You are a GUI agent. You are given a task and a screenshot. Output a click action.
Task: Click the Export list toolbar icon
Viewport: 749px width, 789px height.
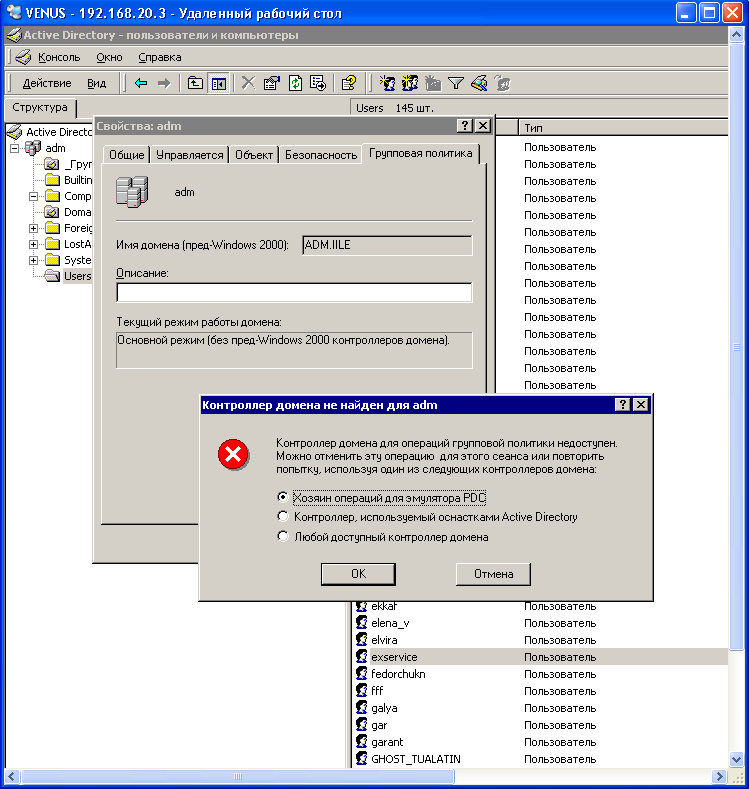click(x=318, y=83)
